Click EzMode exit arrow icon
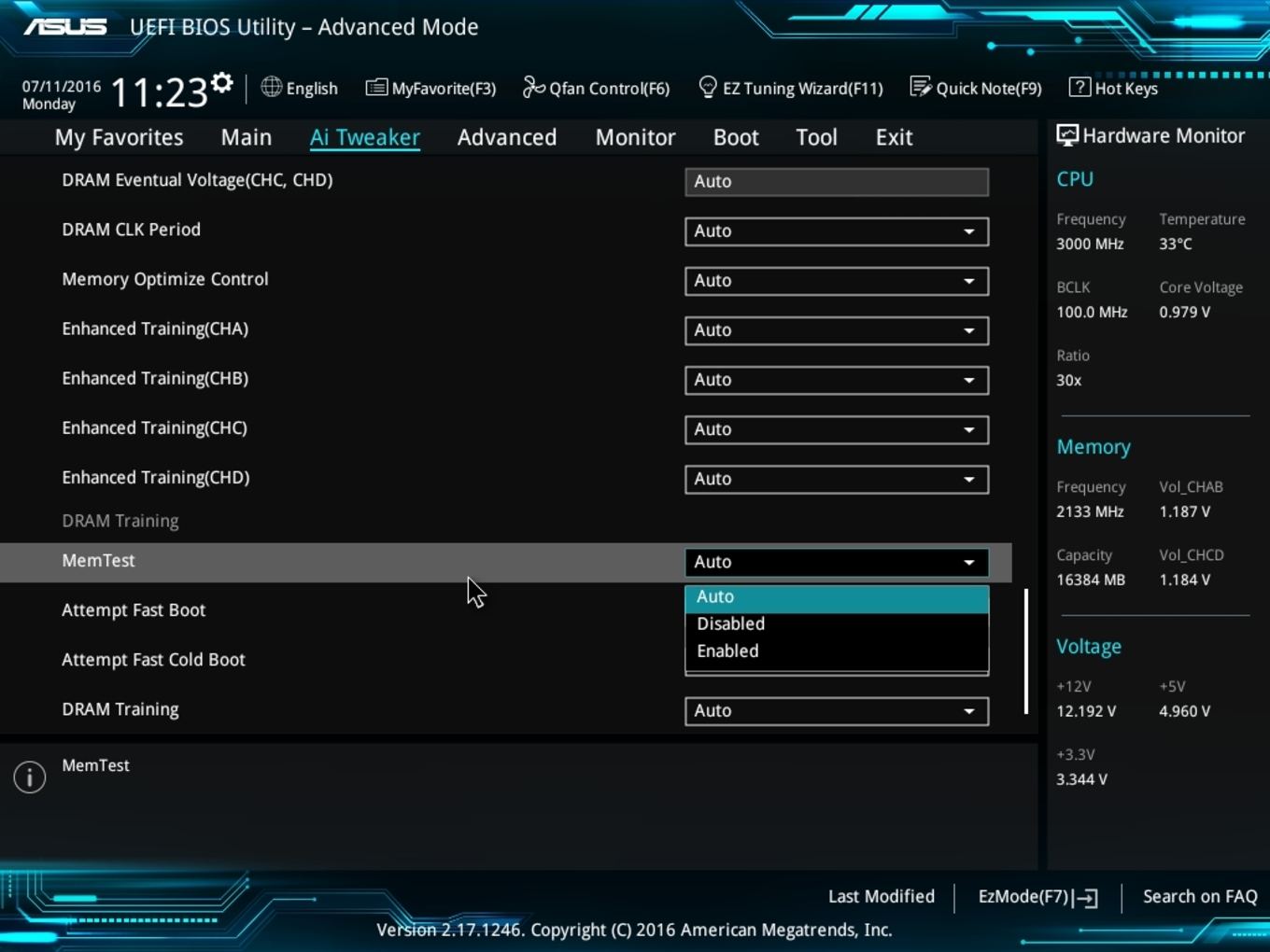 tap(1085, 898)
